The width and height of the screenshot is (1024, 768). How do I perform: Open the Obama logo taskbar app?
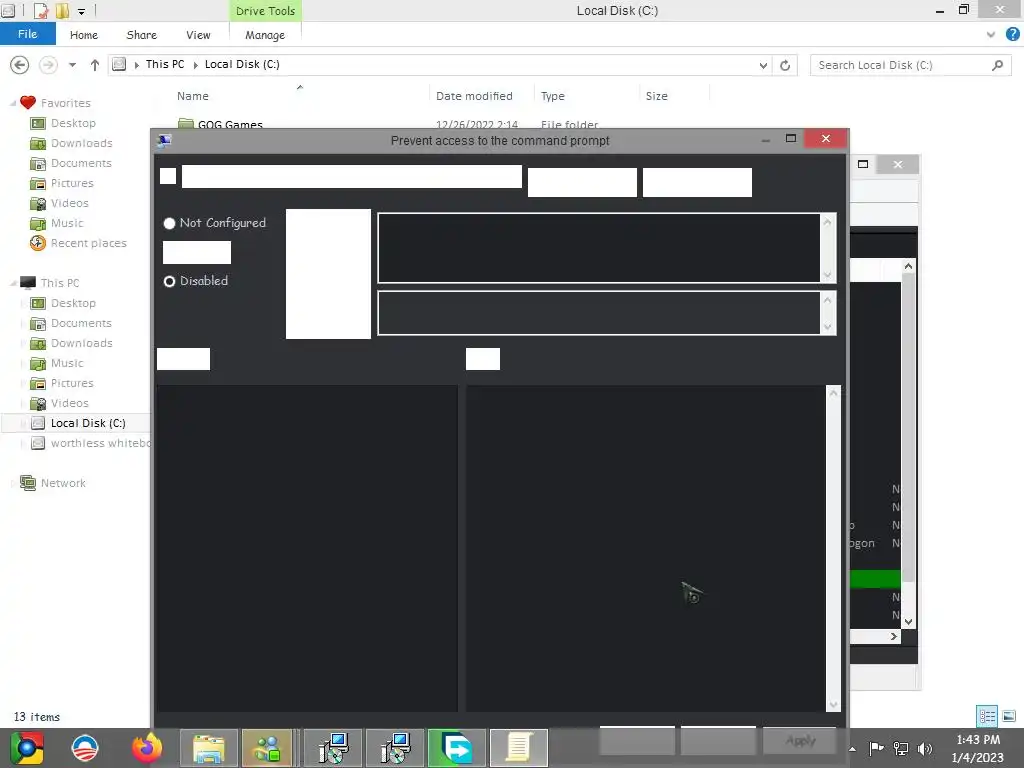point(86,748)
